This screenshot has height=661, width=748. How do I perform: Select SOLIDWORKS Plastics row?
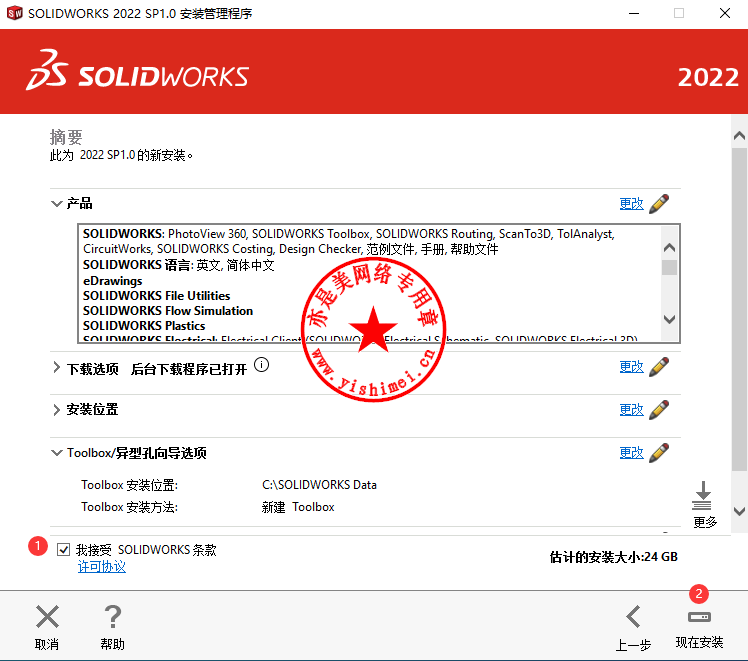pyautogui.click(x=144, y=326)
